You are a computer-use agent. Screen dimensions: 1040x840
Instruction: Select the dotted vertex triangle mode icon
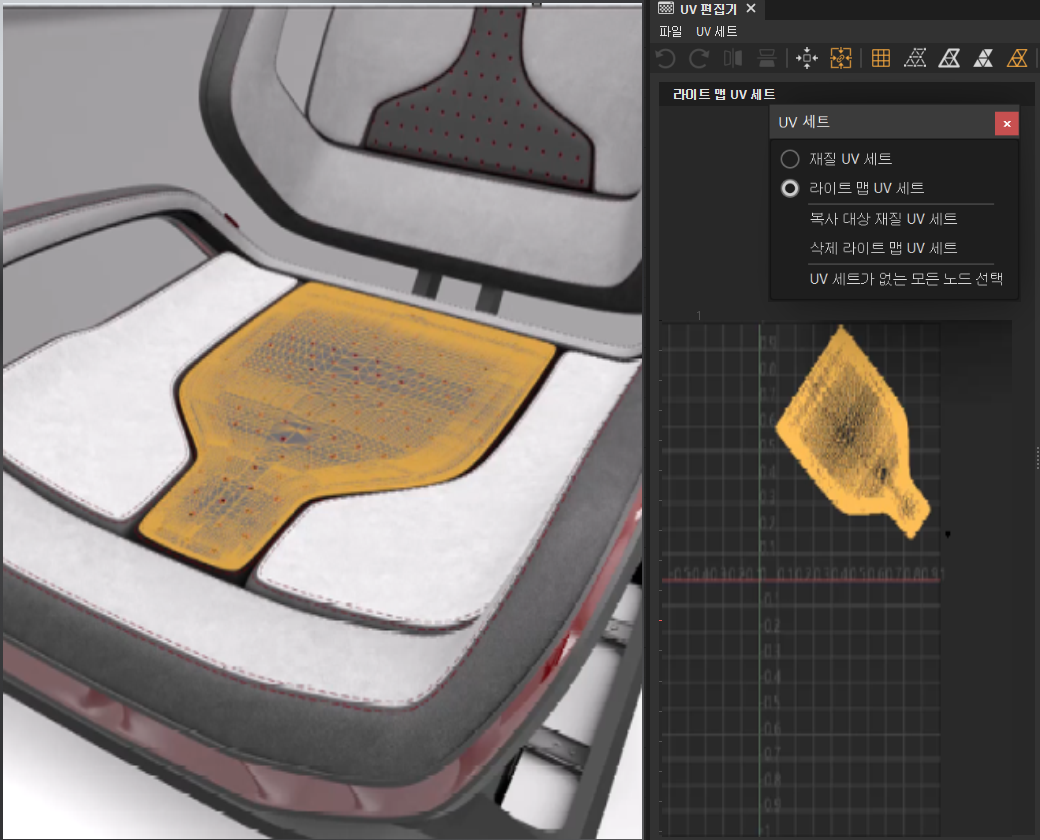click(915, 58)
